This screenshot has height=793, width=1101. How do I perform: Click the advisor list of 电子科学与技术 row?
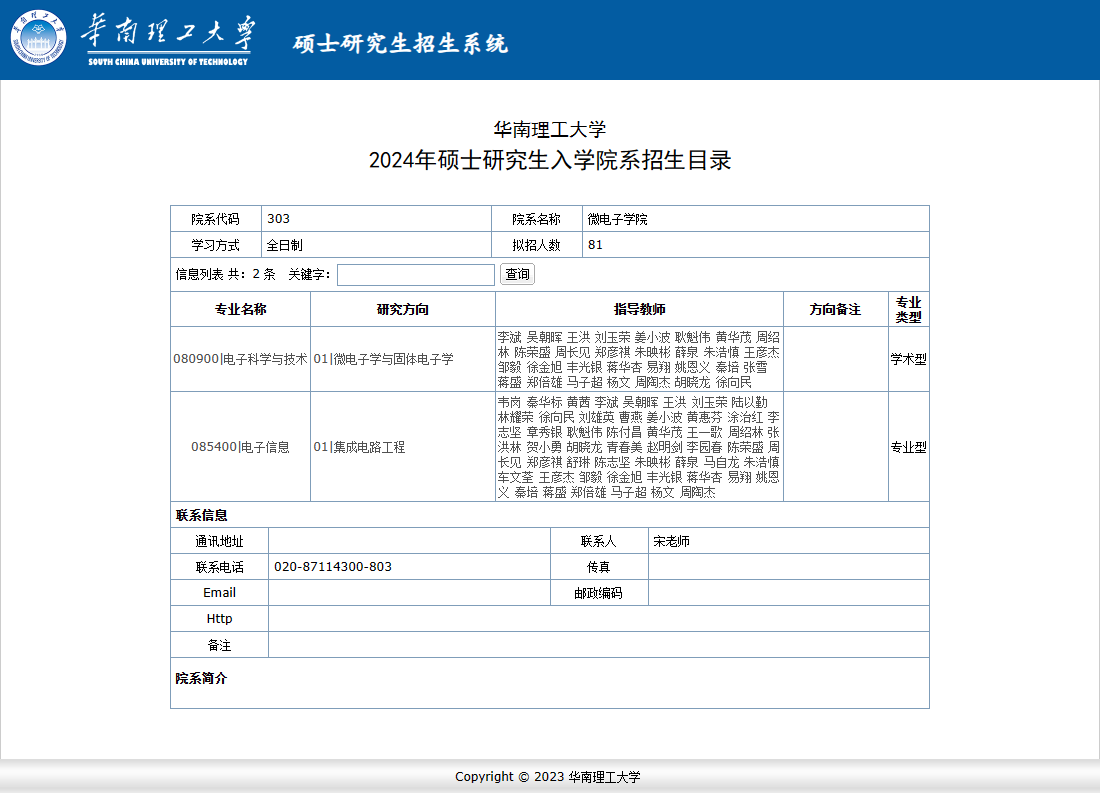coord(639,360)
